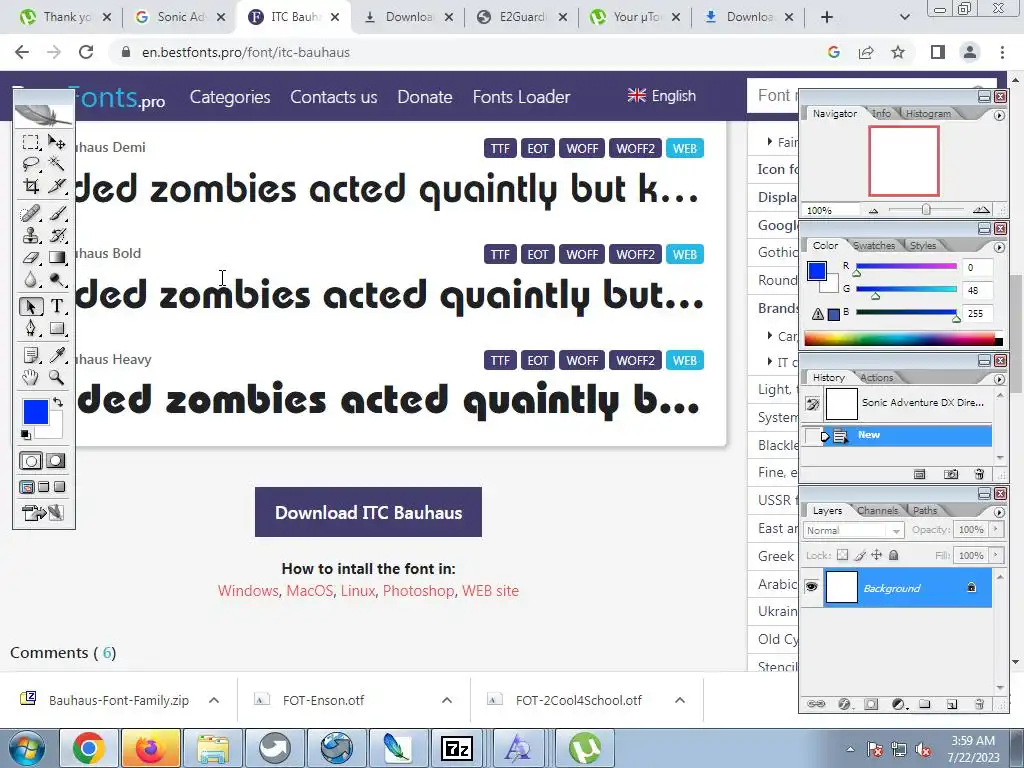Switch to the Actions tab
Screen dimensions: 1024x768
pyautogui.click(x=876, y=377)
